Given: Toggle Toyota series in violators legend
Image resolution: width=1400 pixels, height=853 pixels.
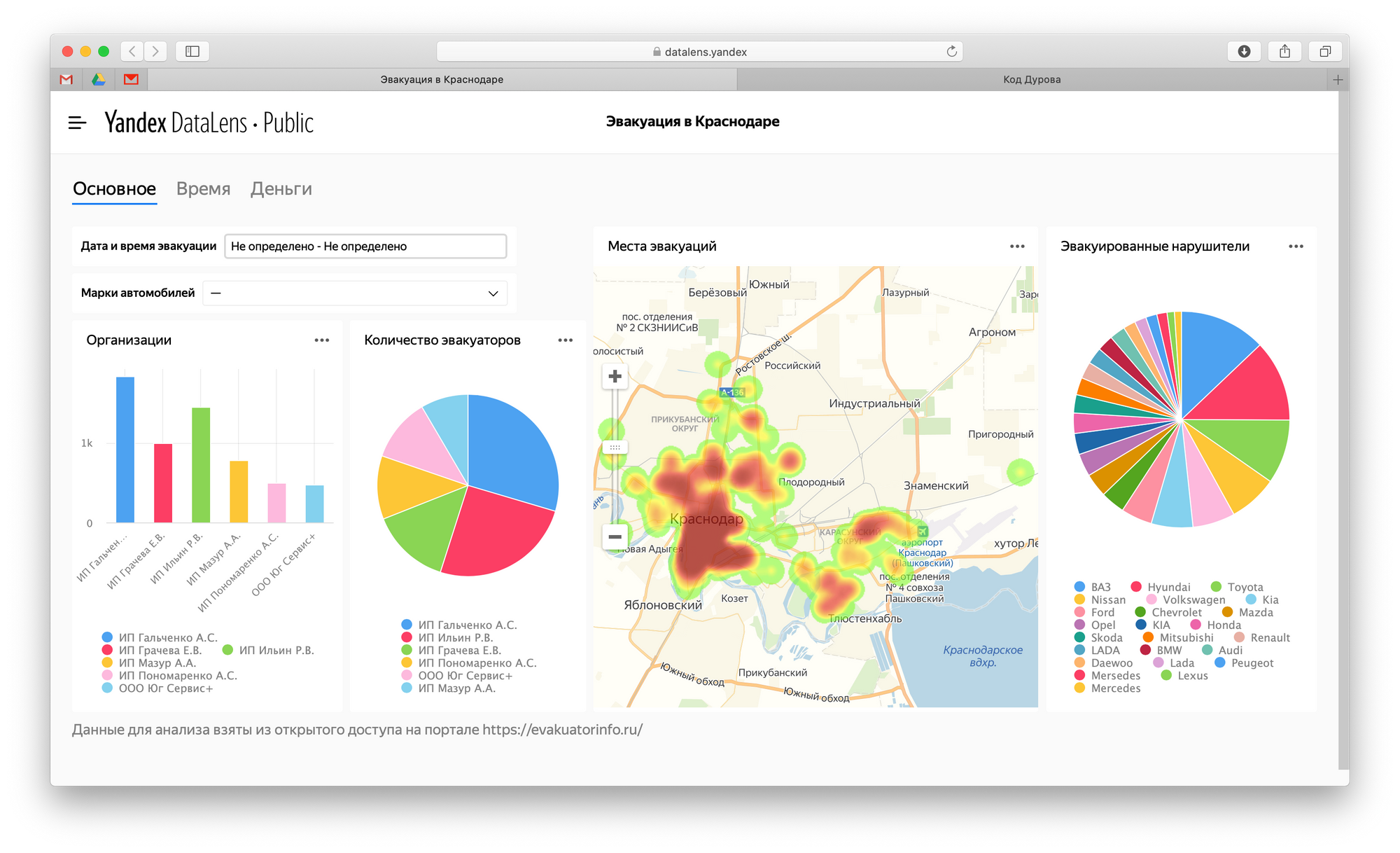Looking at the screenshot, I should (x=1237, y=587).
